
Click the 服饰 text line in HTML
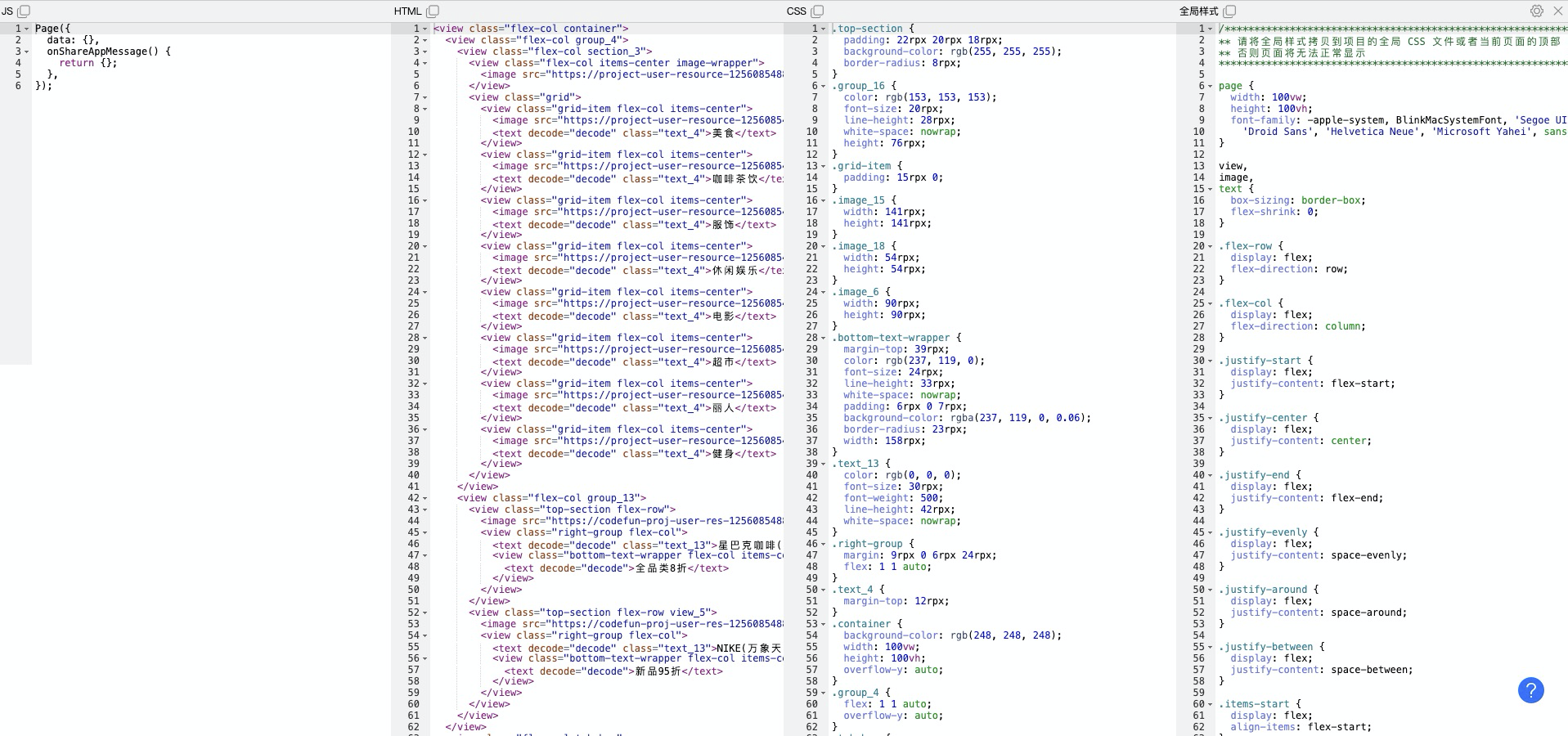coord(635,225)
